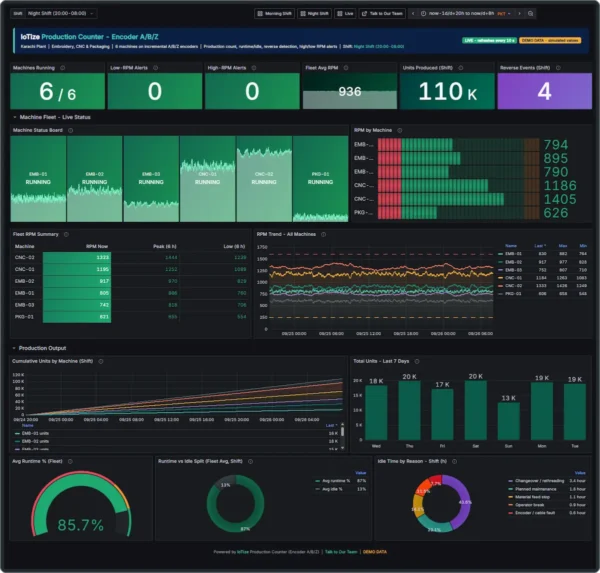The height and width of the screenshot is (573, 600).
Task: Click the 1186 value in RPM by Machine
Action: coord(560,186)
